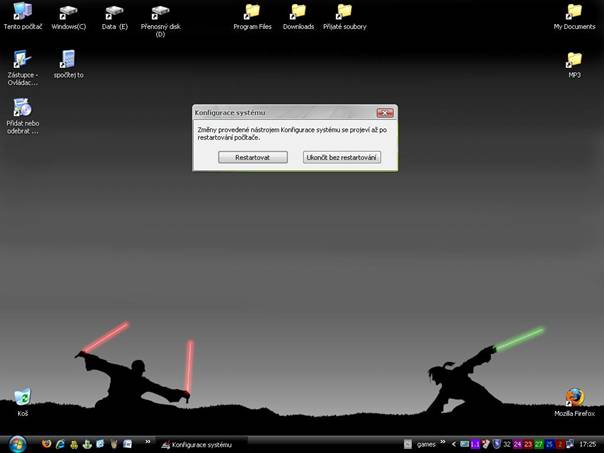Expand the quick launch overflow chevron
Screen dimensions: 604x453
148,442
